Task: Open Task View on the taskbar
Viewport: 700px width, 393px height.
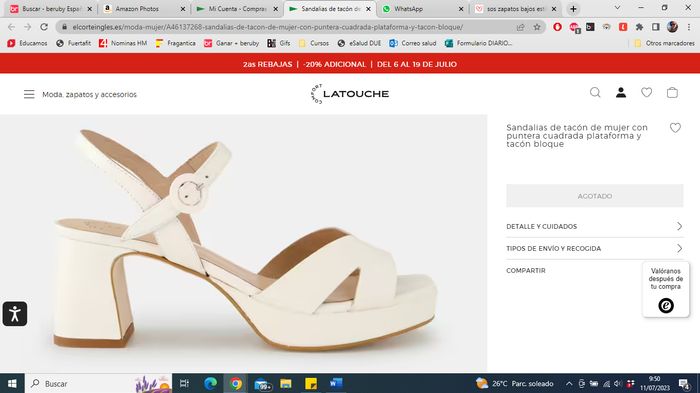Action: point(184,384)
